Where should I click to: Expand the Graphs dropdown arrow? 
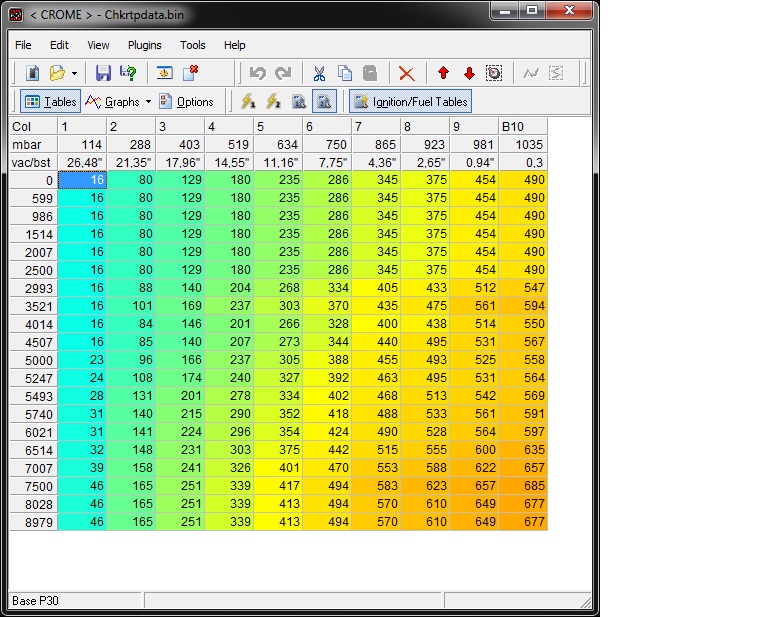(x=148, y=102)
